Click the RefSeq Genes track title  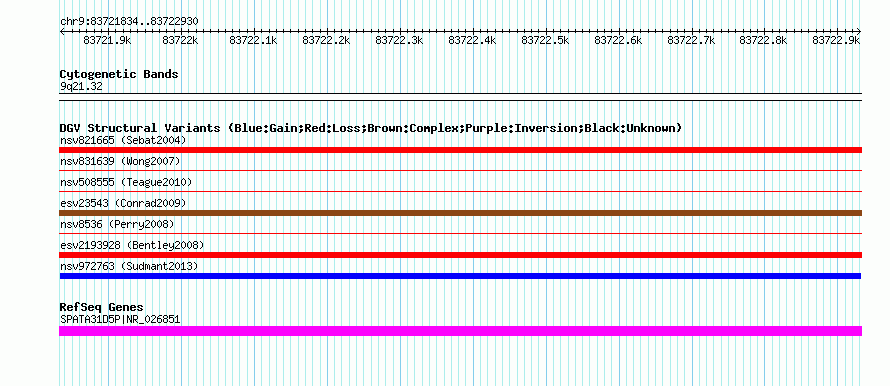click(x=101, y=307)
